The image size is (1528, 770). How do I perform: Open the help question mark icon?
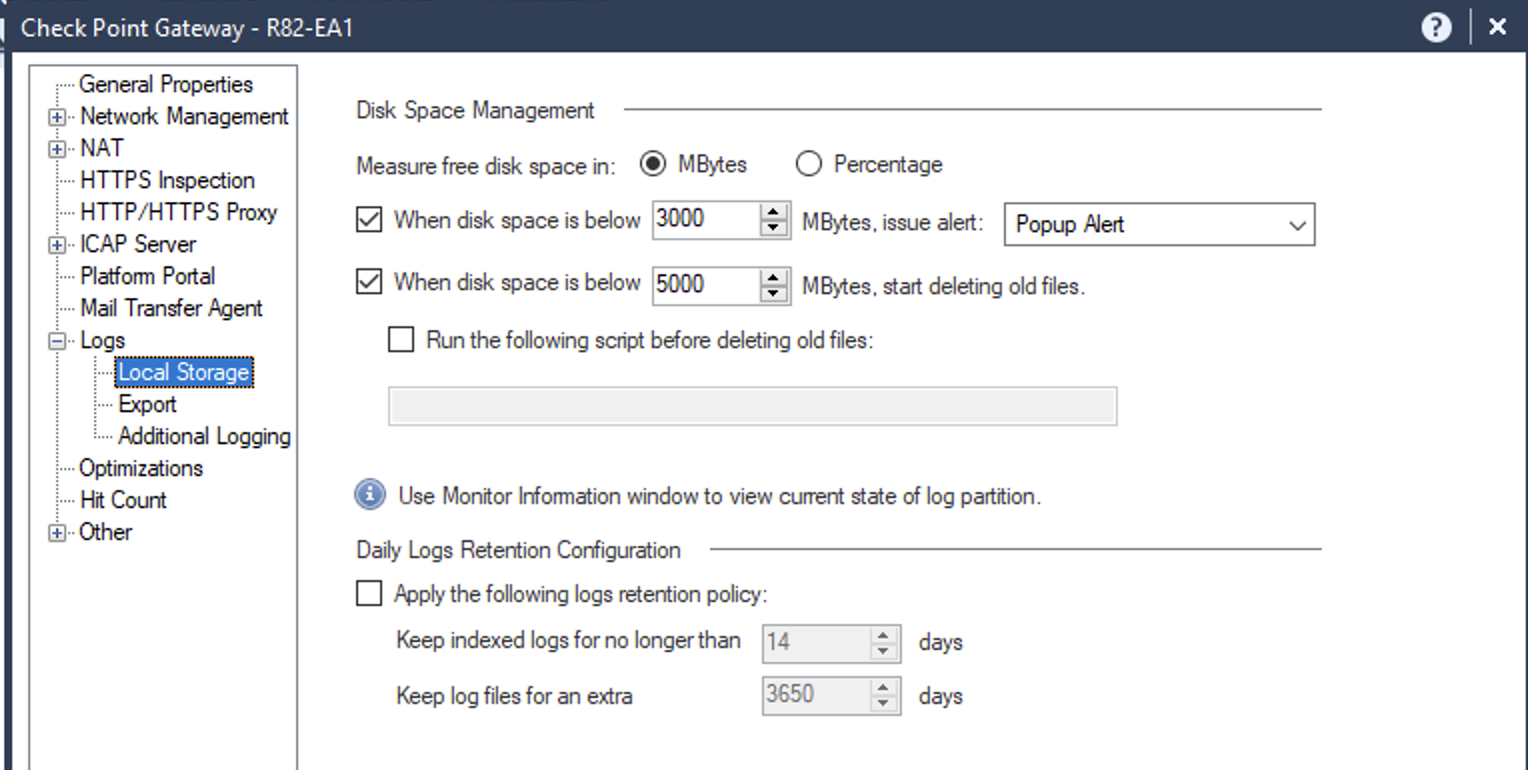[1435, 27]
